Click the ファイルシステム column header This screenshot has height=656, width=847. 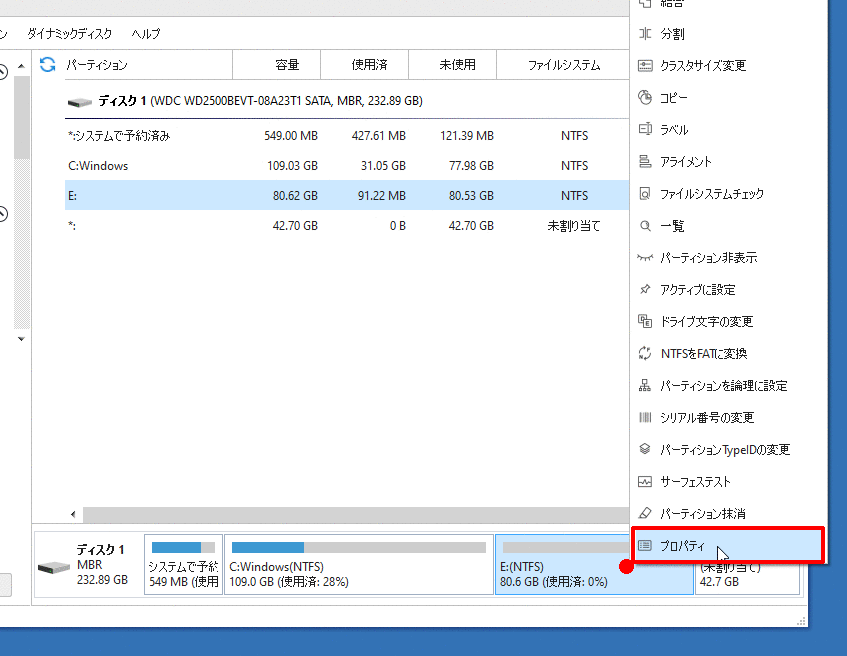pyautogui.click(x=564, y=65)
